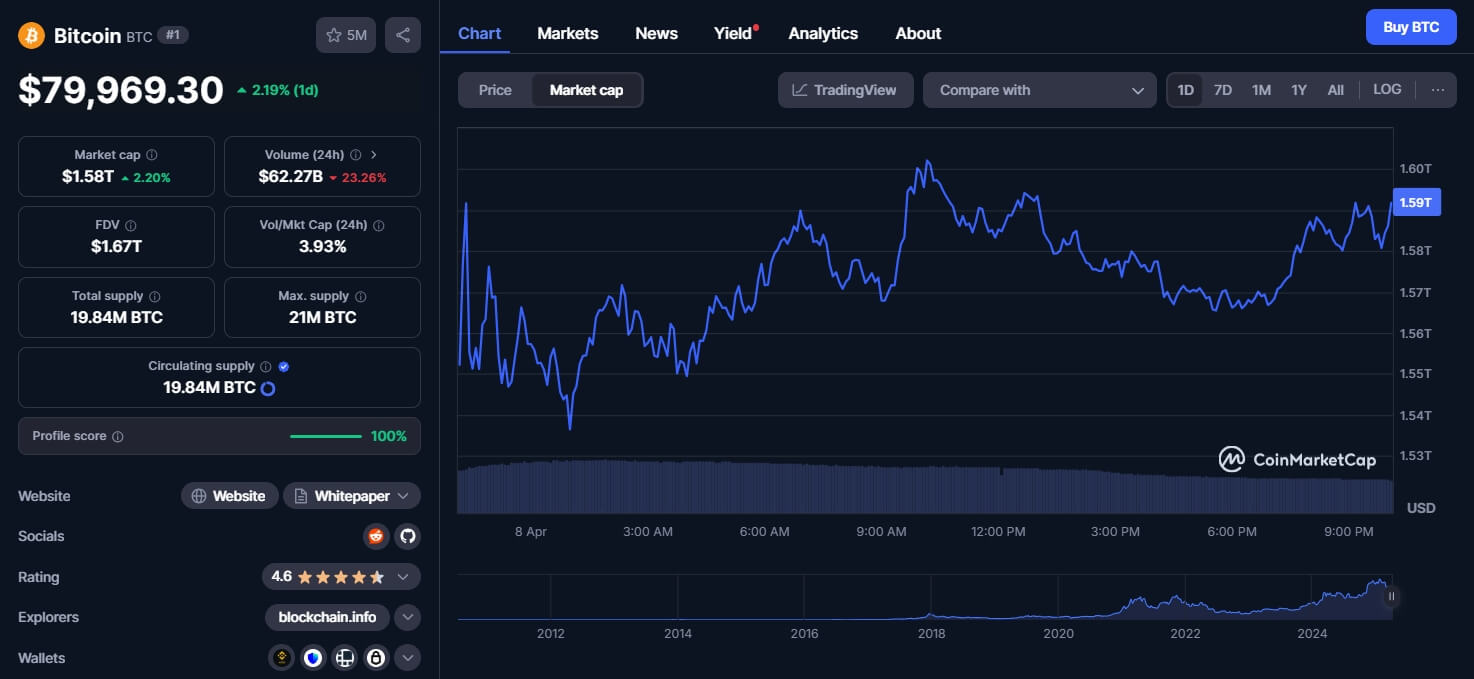Open the GitHub social link icon
Viewport: 1474px width, 679px height.
tap(407, 536)
